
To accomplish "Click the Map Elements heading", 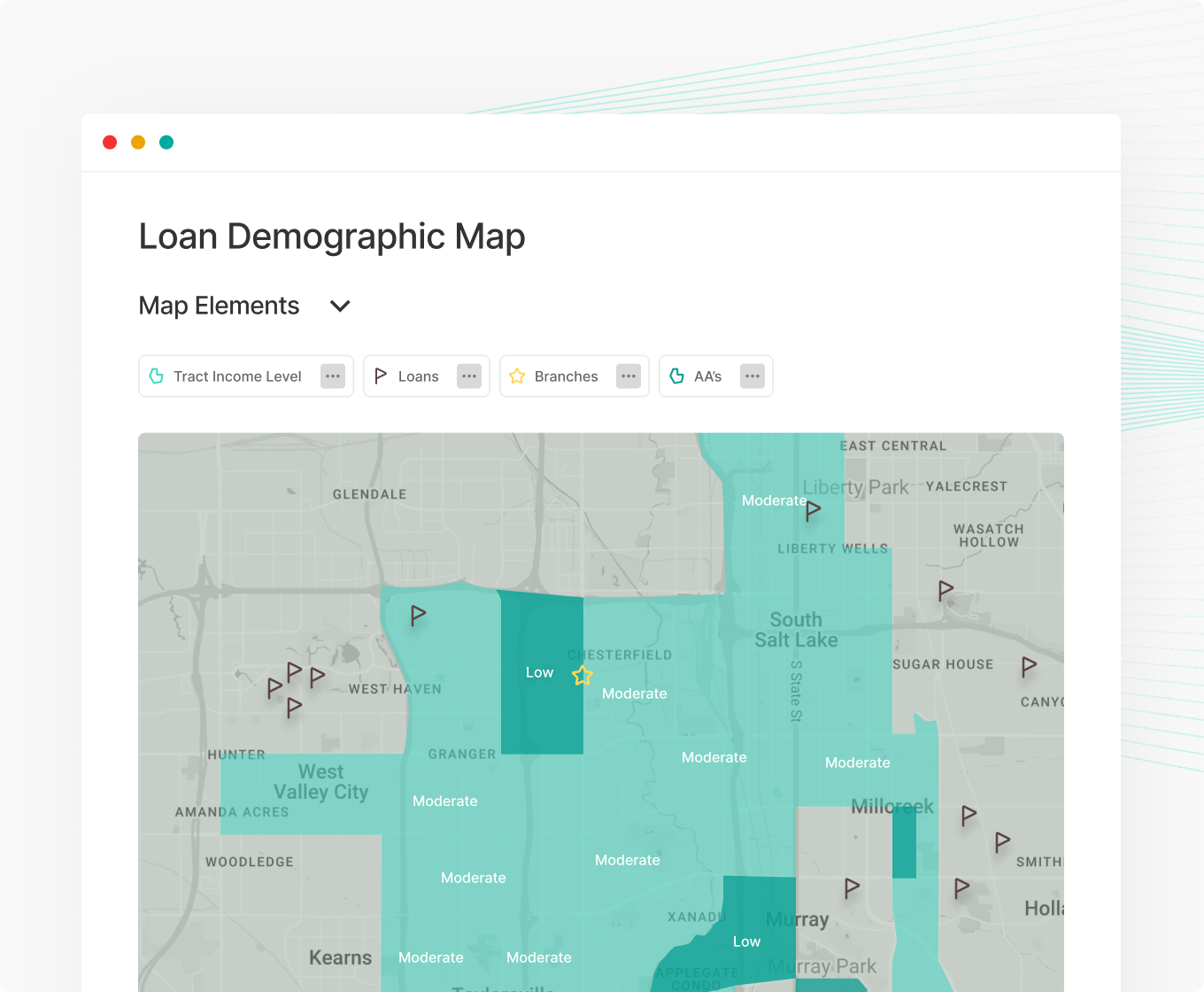I will pos(219,306).
